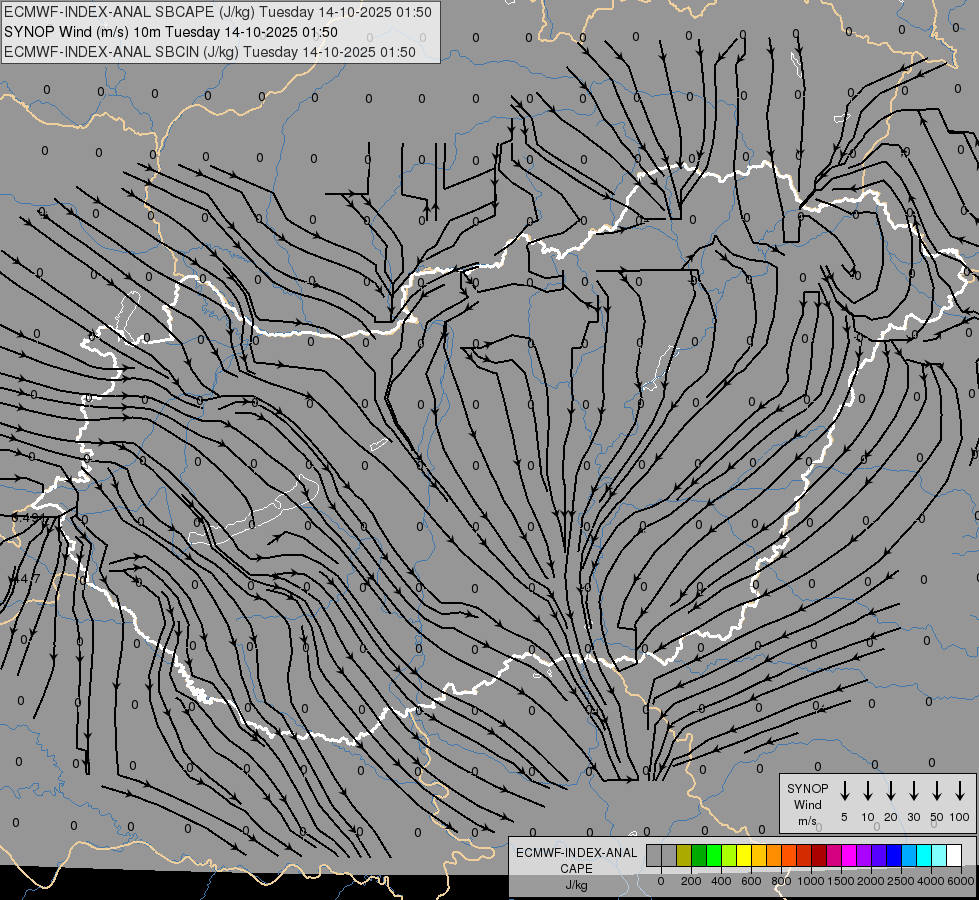Click the wind arrow above the 20 label
The image size is (979, 900).
890,791
